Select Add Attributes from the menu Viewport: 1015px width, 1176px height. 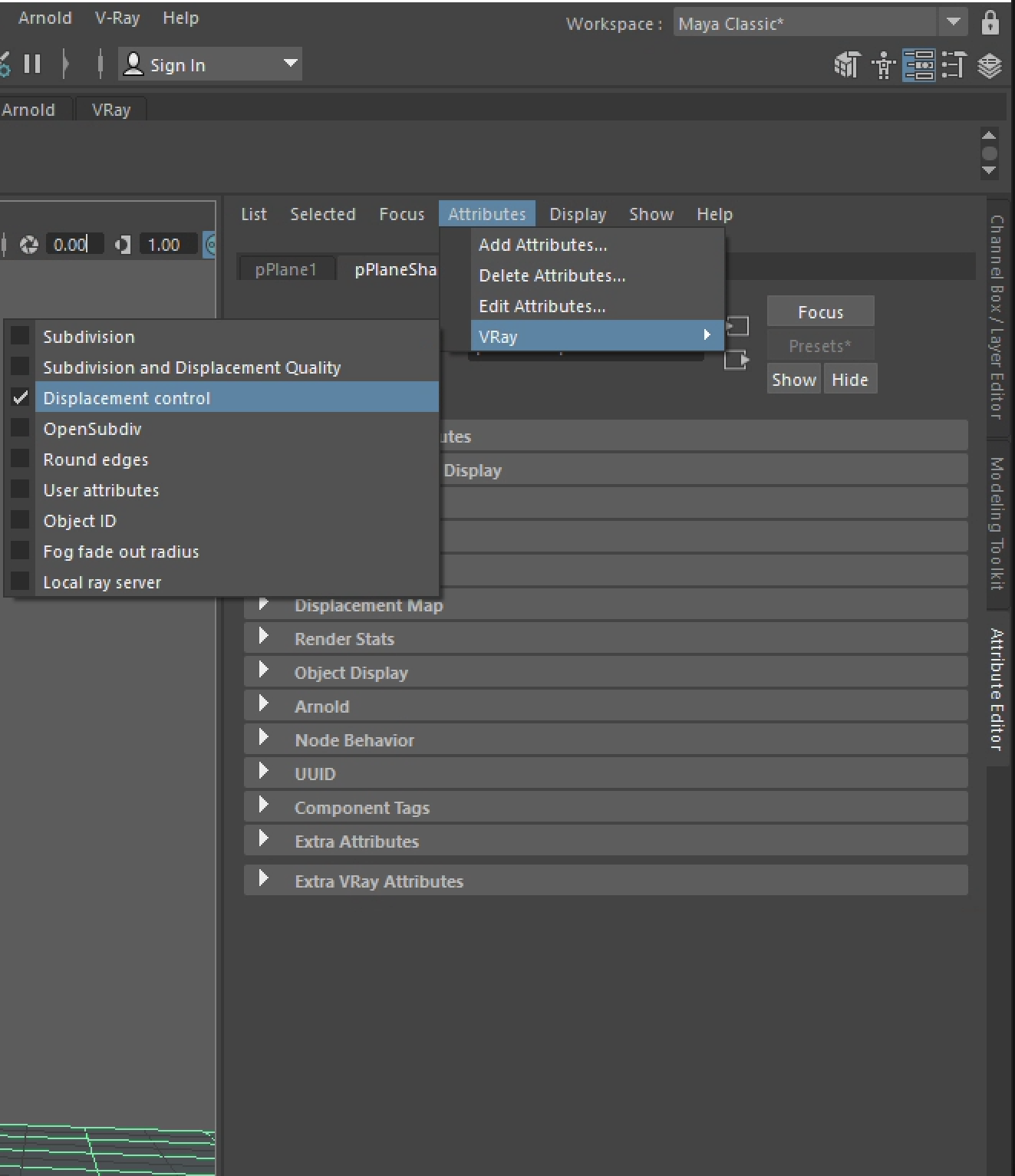542,245
